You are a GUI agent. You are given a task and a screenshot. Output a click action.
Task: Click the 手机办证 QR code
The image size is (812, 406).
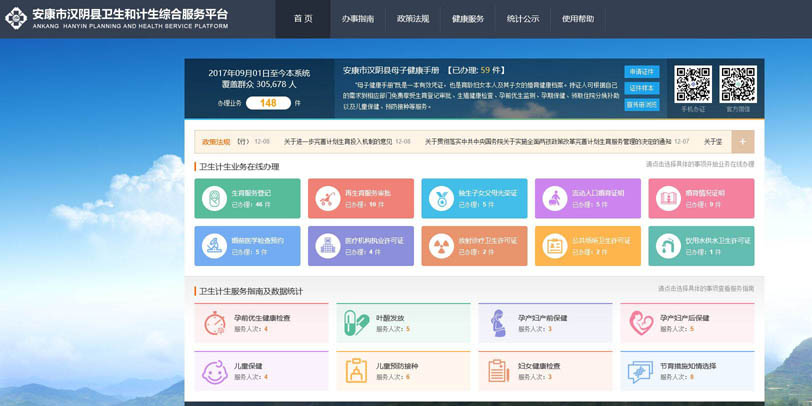(693, 84)
